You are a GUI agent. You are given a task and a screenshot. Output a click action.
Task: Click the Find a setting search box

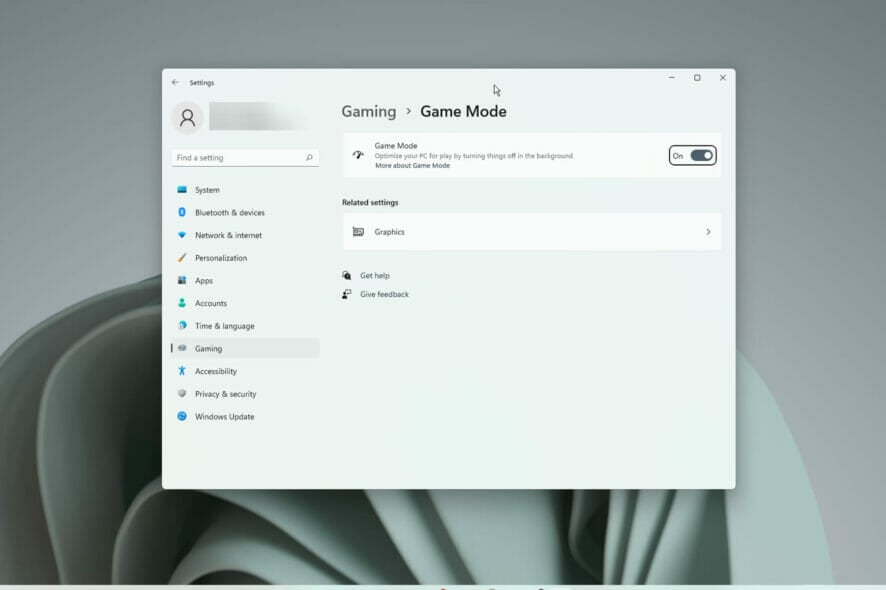click(245, 158)
